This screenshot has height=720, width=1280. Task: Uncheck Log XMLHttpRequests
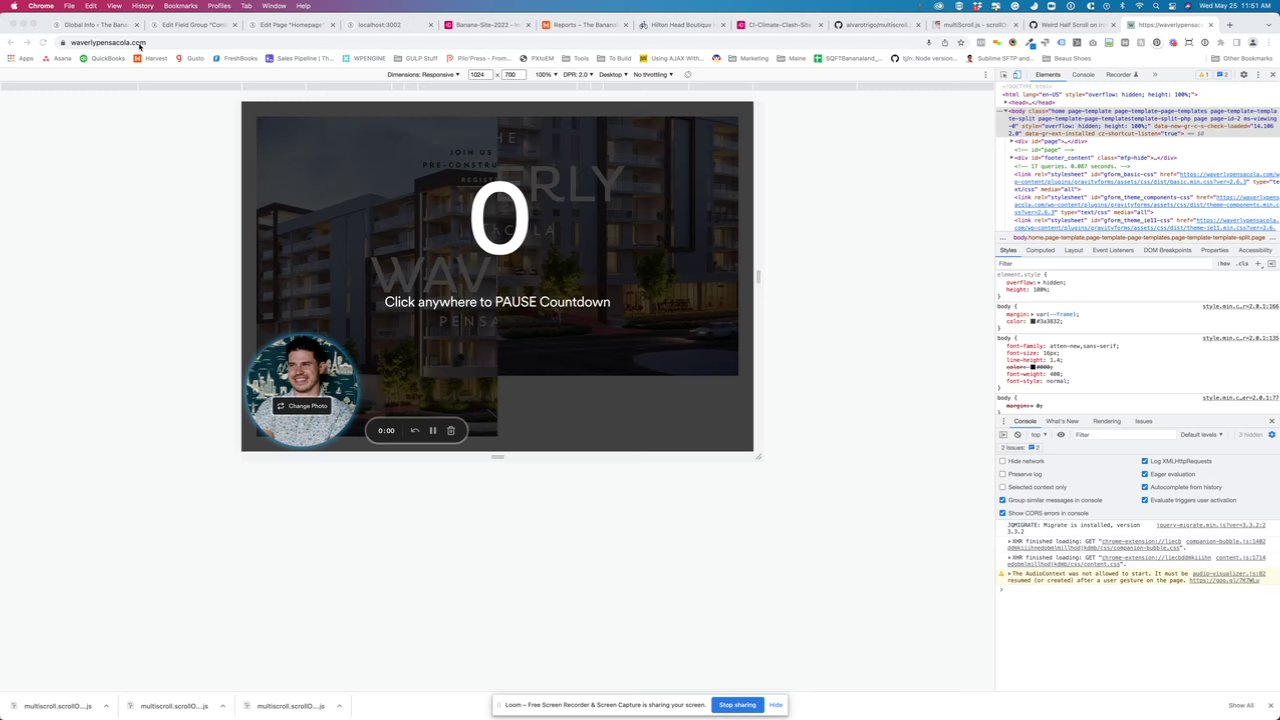point(1145,461)
